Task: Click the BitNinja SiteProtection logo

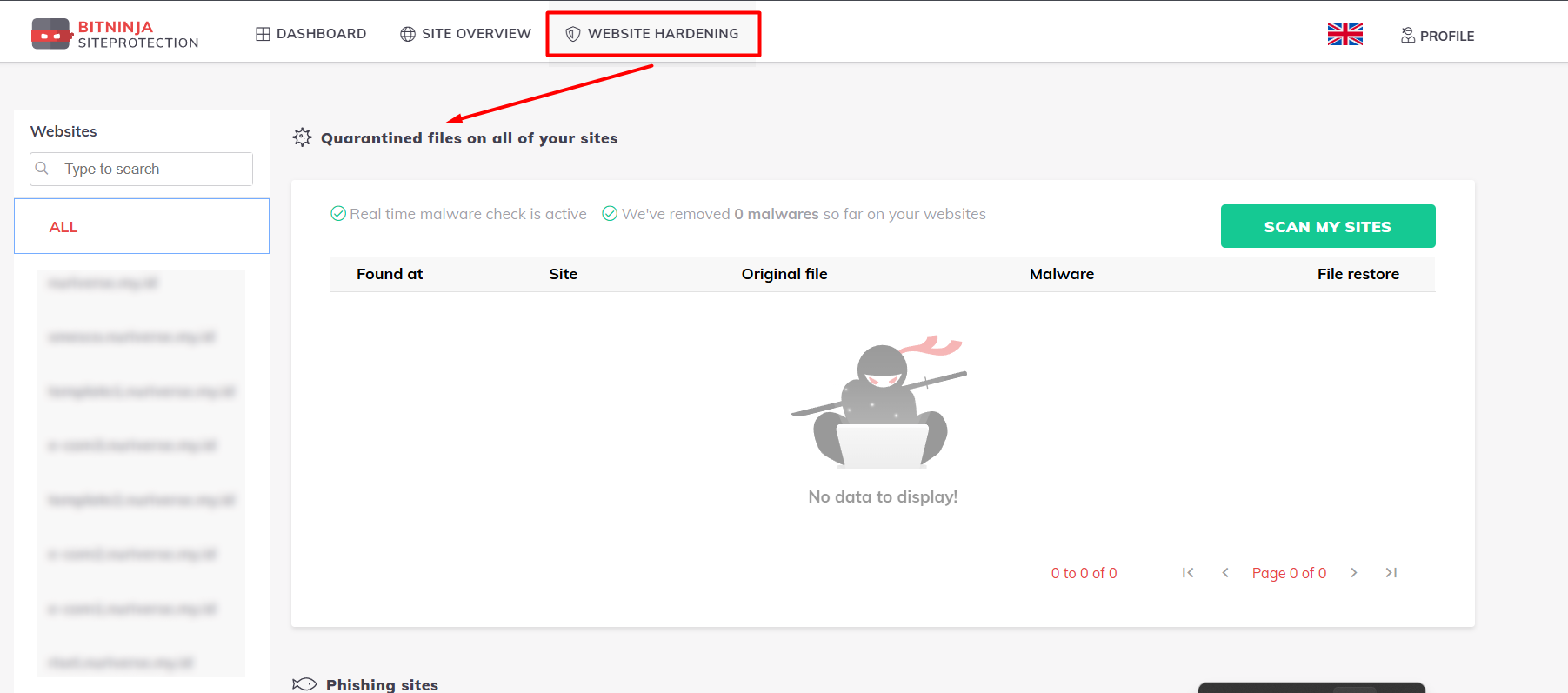Action: click(x=115, y=34)
